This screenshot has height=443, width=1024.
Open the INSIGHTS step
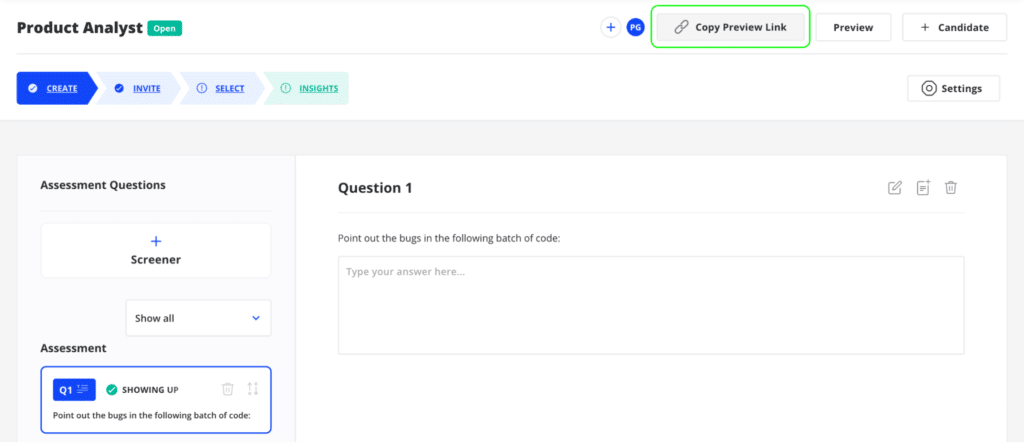click(x=307, y=88)
